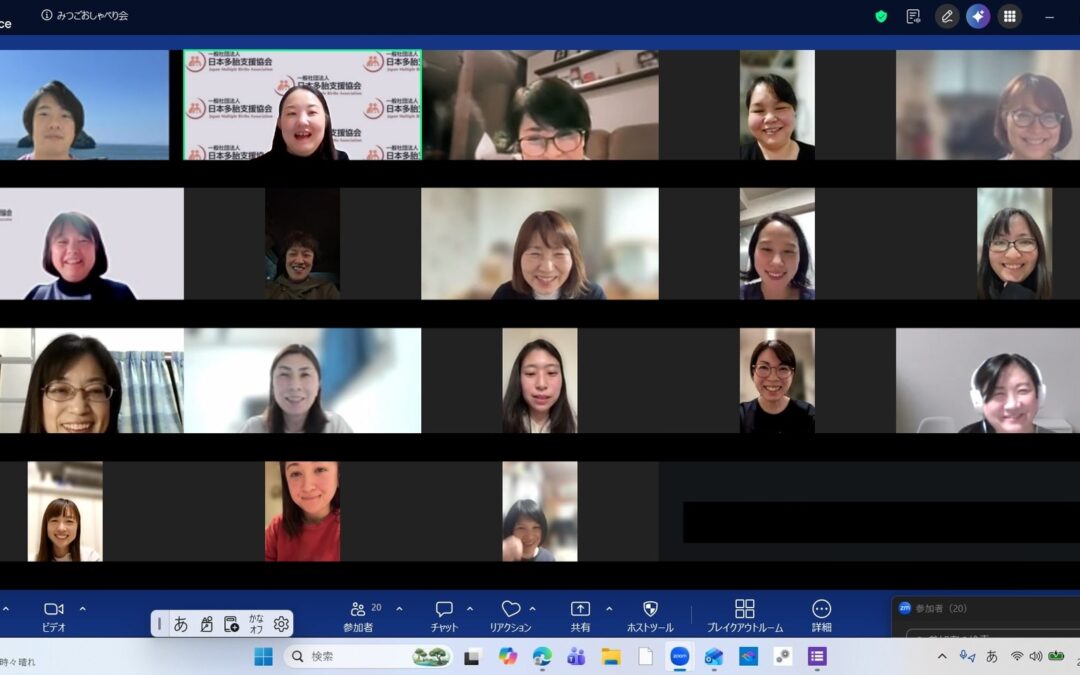Click the pen annotation icon at top

click(x=946, y=16)
